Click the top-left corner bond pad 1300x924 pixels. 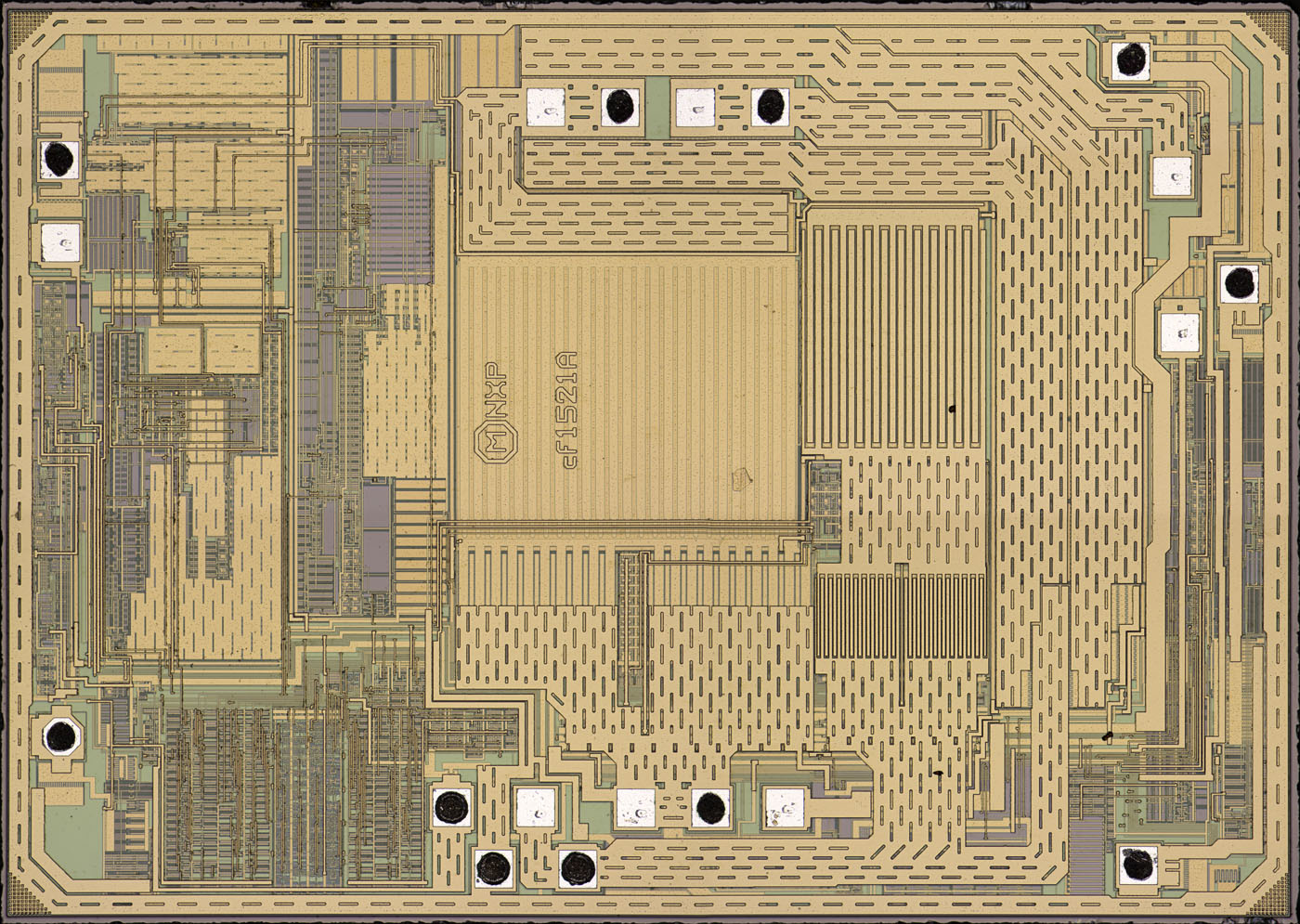pyautogui.click(x=58, y=160)
